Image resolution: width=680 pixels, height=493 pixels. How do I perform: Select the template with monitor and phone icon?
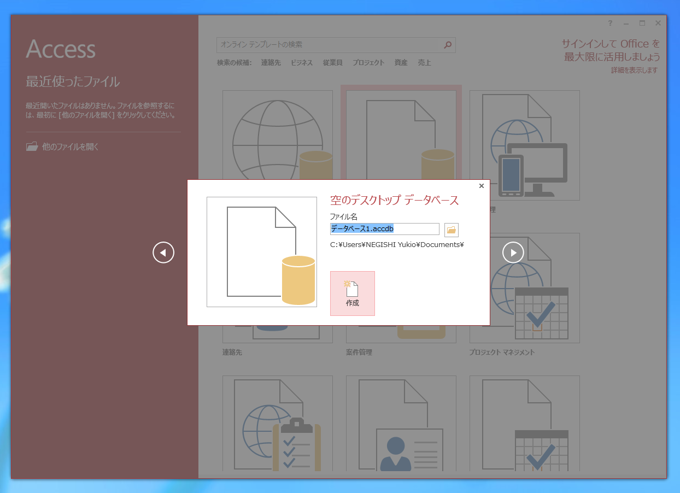point(524,145)
